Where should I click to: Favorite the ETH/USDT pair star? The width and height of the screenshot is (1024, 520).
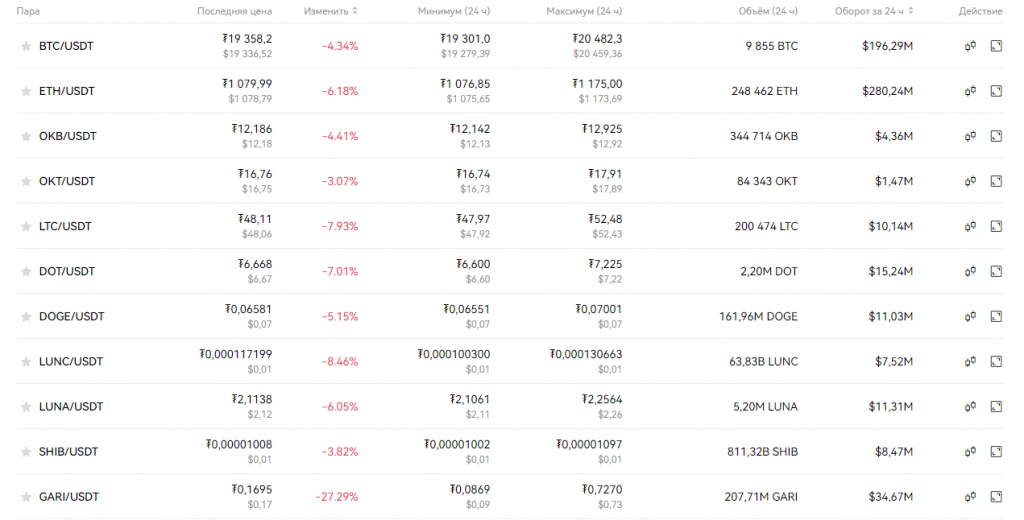pos(26,92)
